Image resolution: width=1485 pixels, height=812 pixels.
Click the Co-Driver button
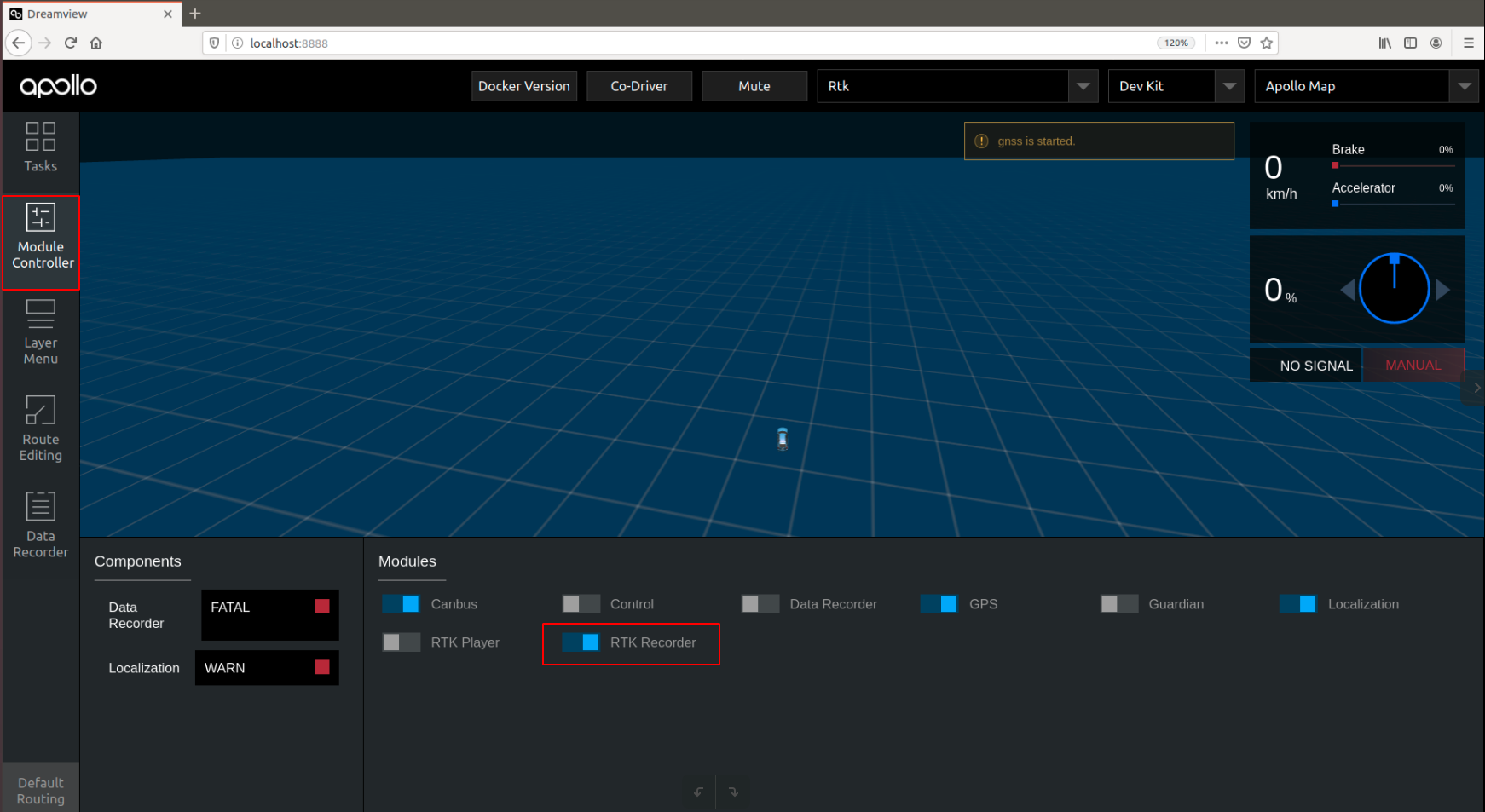click(639, 86)
